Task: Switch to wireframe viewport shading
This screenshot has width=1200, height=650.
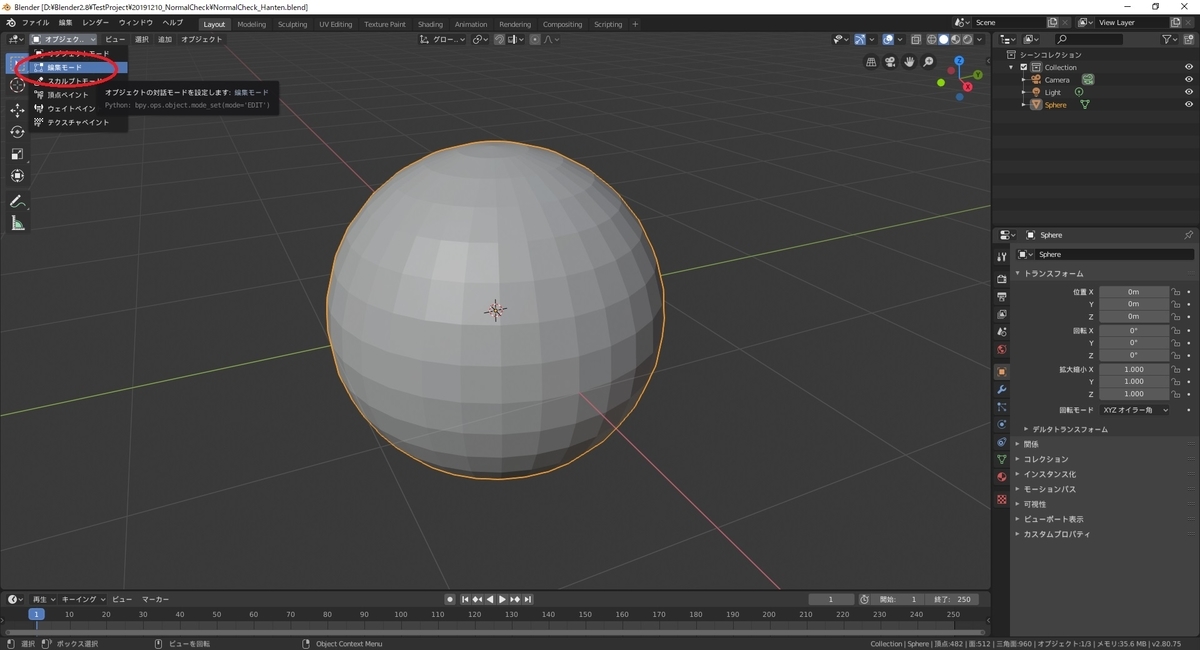Action: (x=931, y=39)
